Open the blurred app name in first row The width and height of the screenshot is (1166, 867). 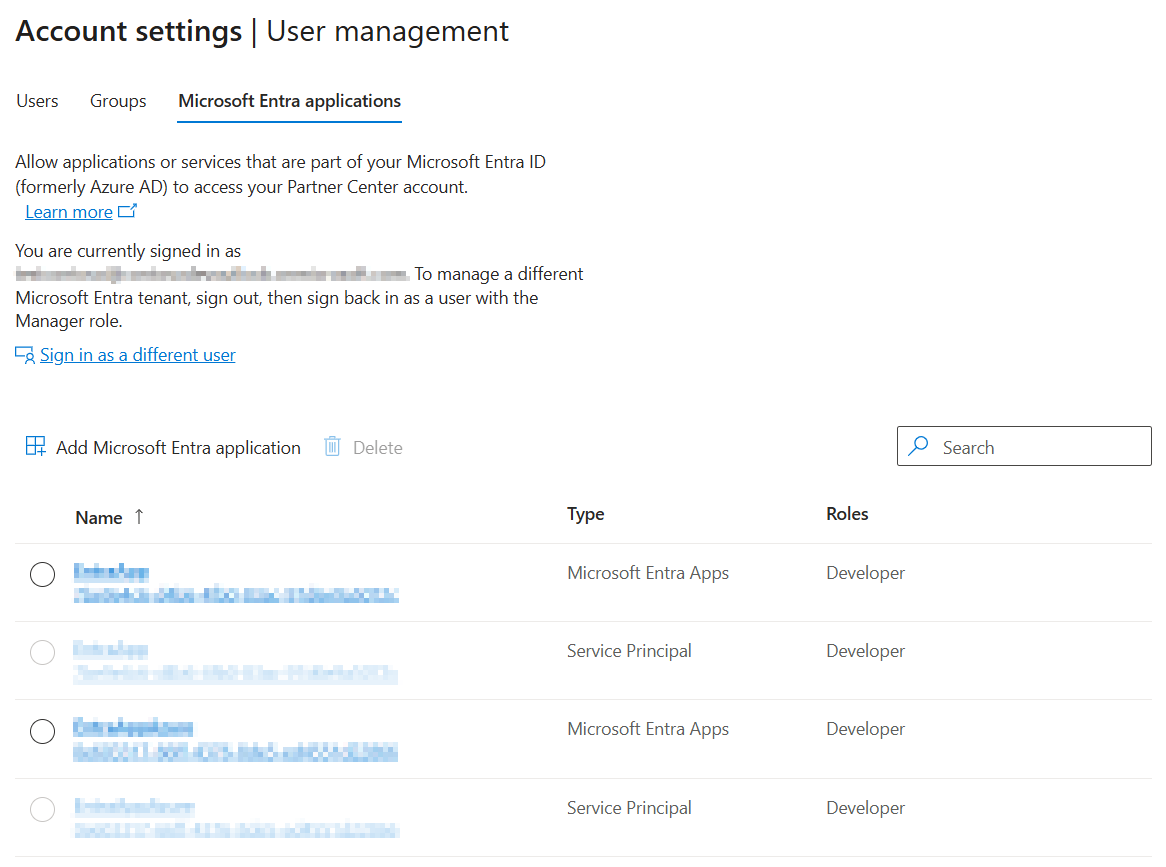tap(112, 571)
